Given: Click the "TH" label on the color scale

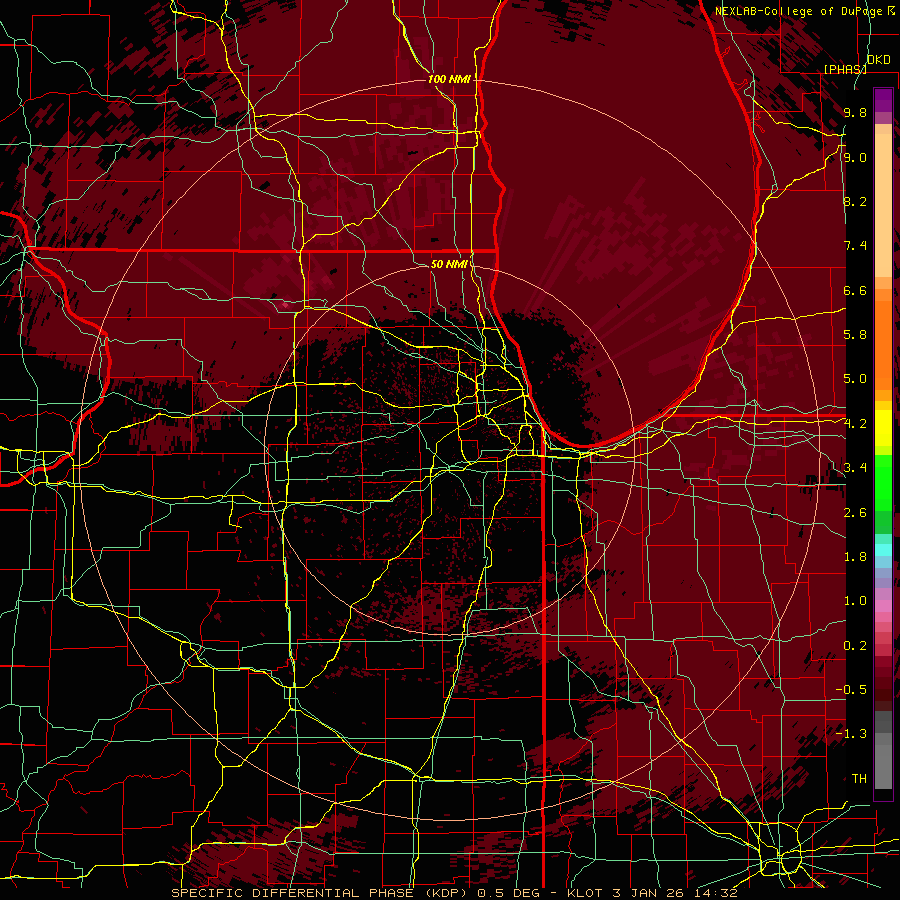Looking at the screenshot, I should pyautogui.click(x=859, y=779).
